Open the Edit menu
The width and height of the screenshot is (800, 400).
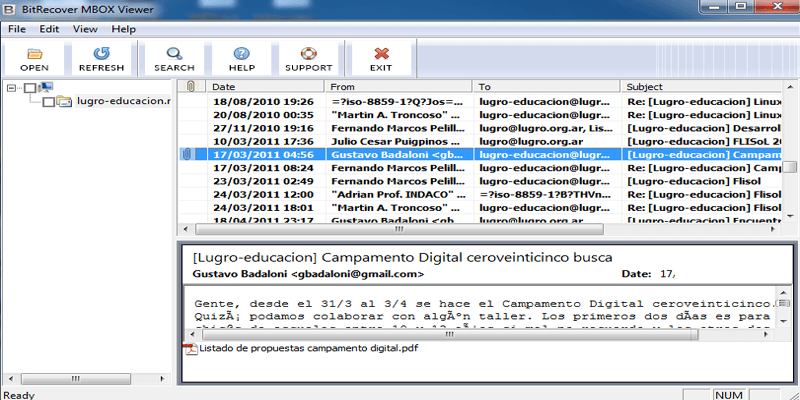click(49, 29)
